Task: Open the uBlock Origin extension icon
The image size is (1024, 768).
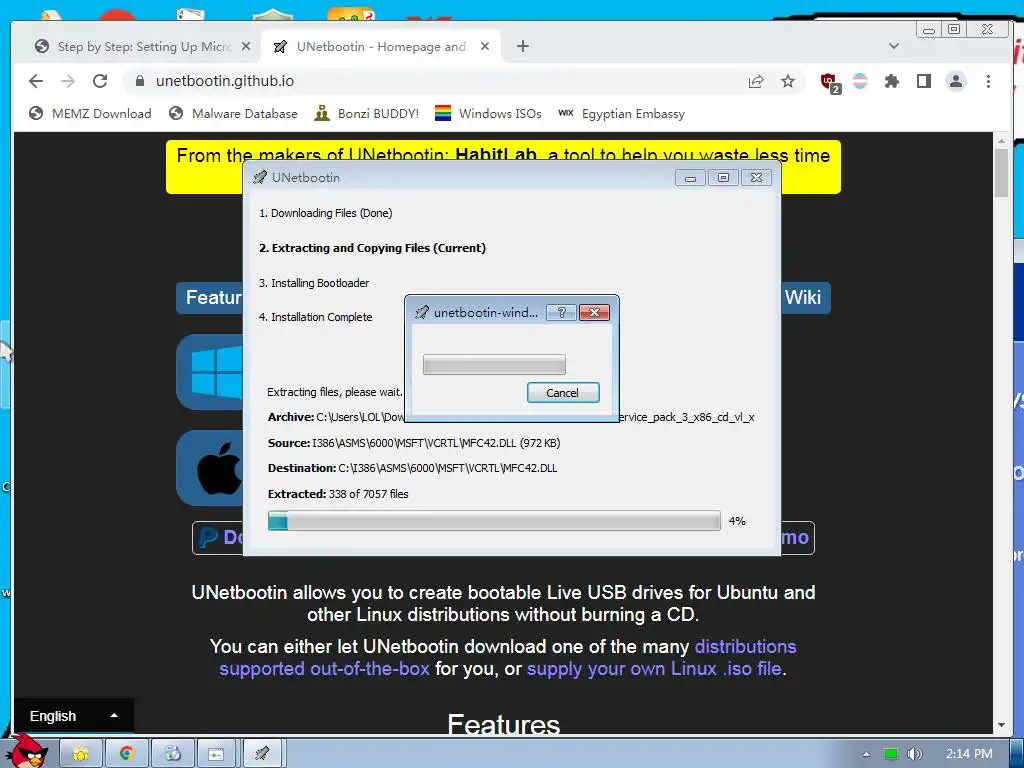Action: pyautogui.click(x=829, y=82)
